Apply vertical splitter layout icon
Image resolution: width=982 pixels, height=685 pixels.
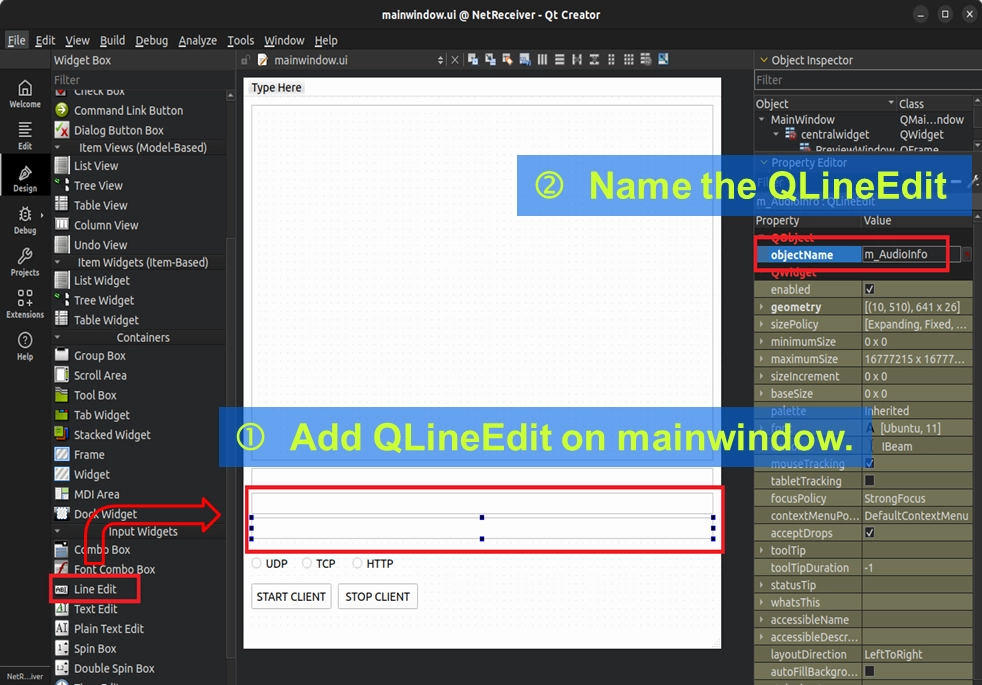[594, 59]
